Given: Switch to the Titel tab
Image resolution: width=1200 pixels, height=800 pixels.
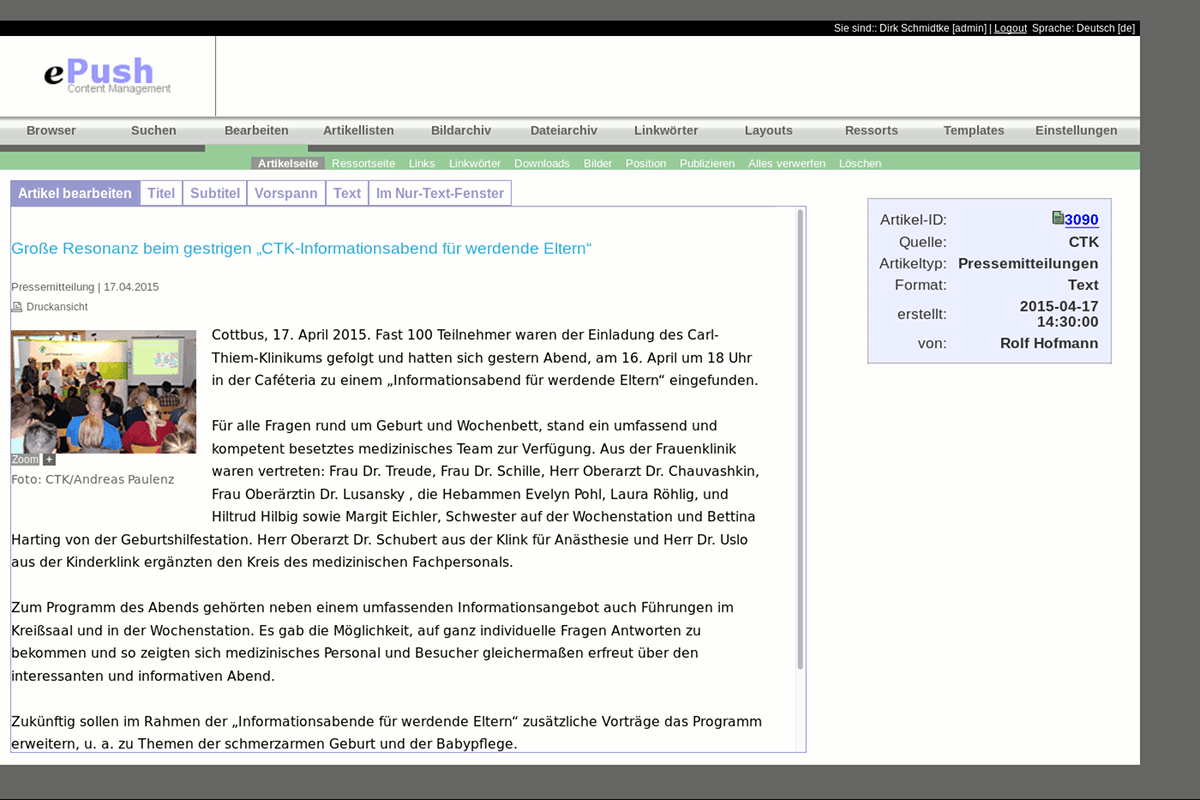Looking at the screenshot, I should (161, 193).
